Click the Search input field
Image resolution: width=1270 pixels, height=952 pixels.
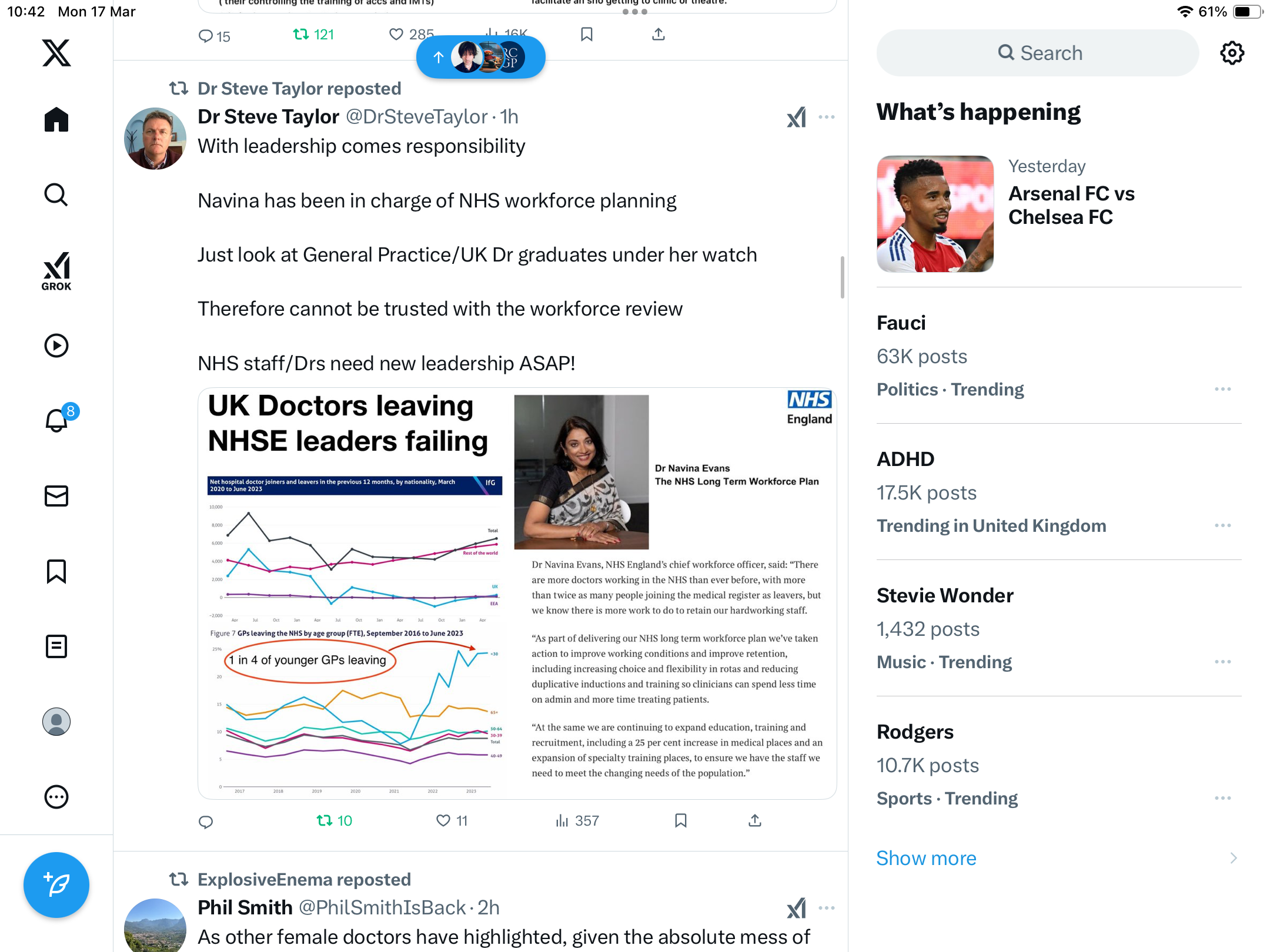1038,53
